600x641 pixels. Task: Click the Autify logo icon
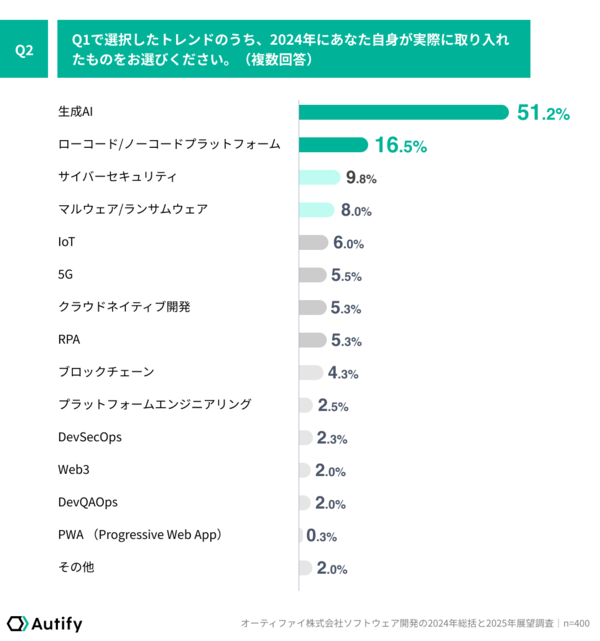(x=18, y=623)
